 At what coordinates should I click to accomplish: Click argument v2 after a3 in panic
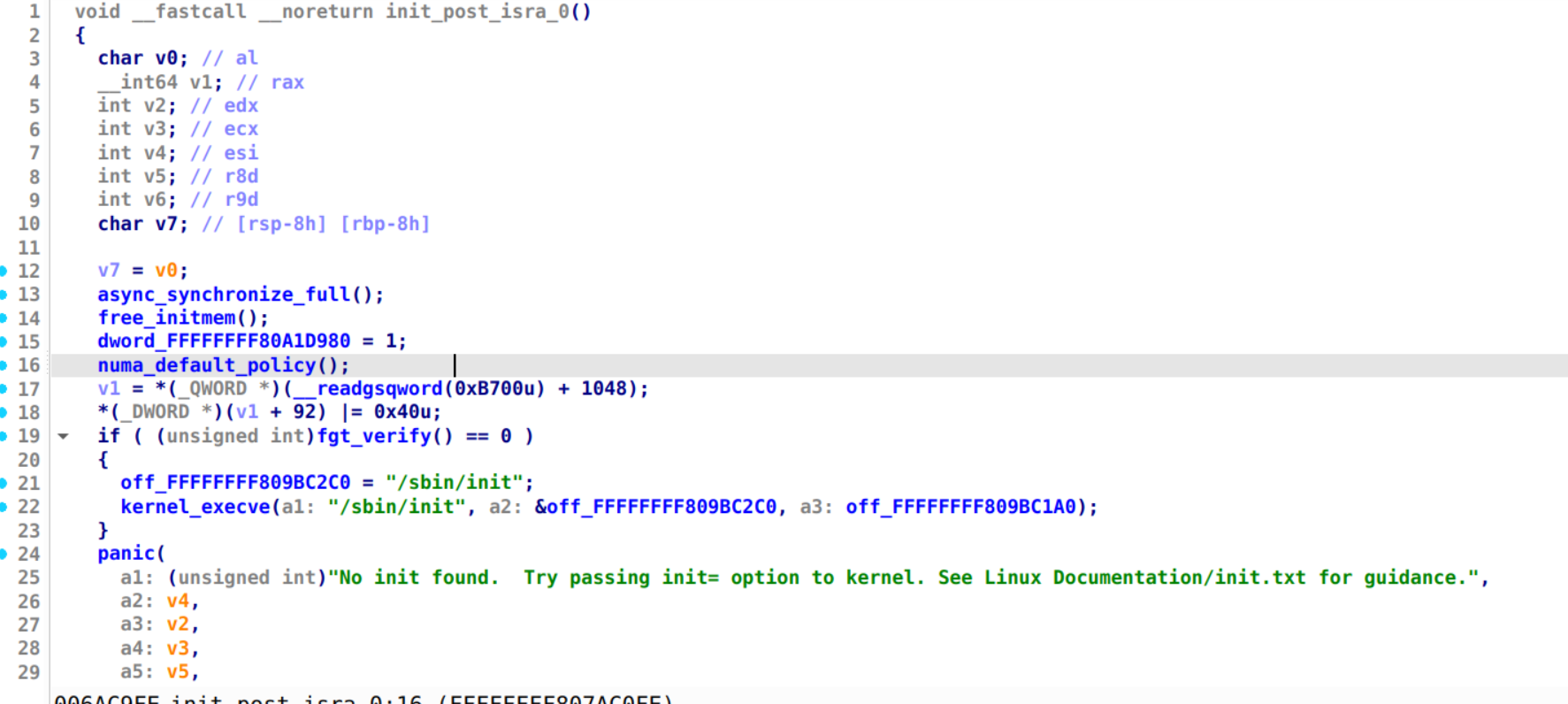[178, 624]
